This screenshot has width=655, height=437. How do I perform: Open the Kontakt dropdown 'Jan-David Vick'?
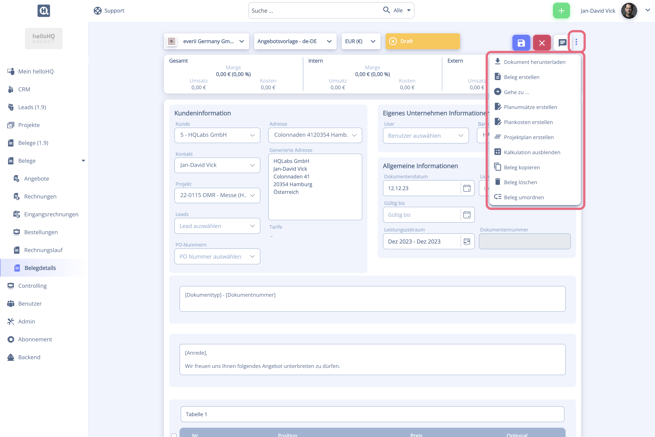(x=217, y=165)
